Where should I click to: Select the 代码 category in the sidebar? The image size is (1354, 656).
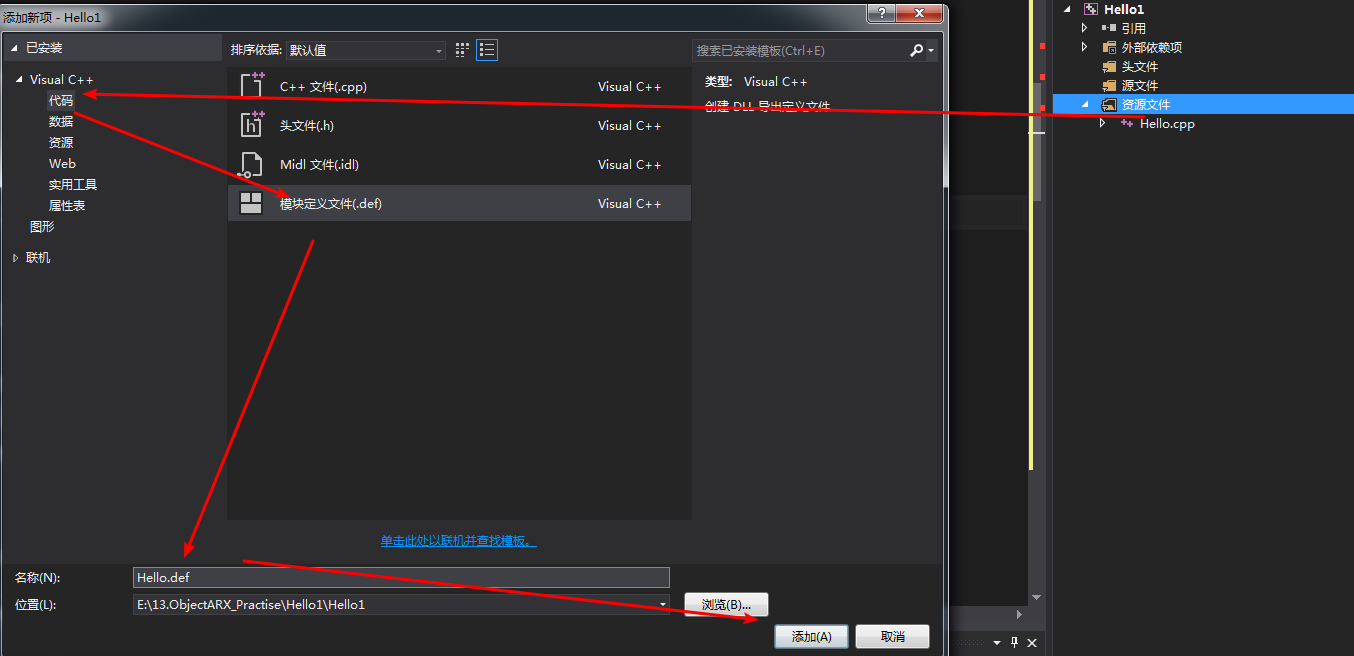[x=60, y=100]
